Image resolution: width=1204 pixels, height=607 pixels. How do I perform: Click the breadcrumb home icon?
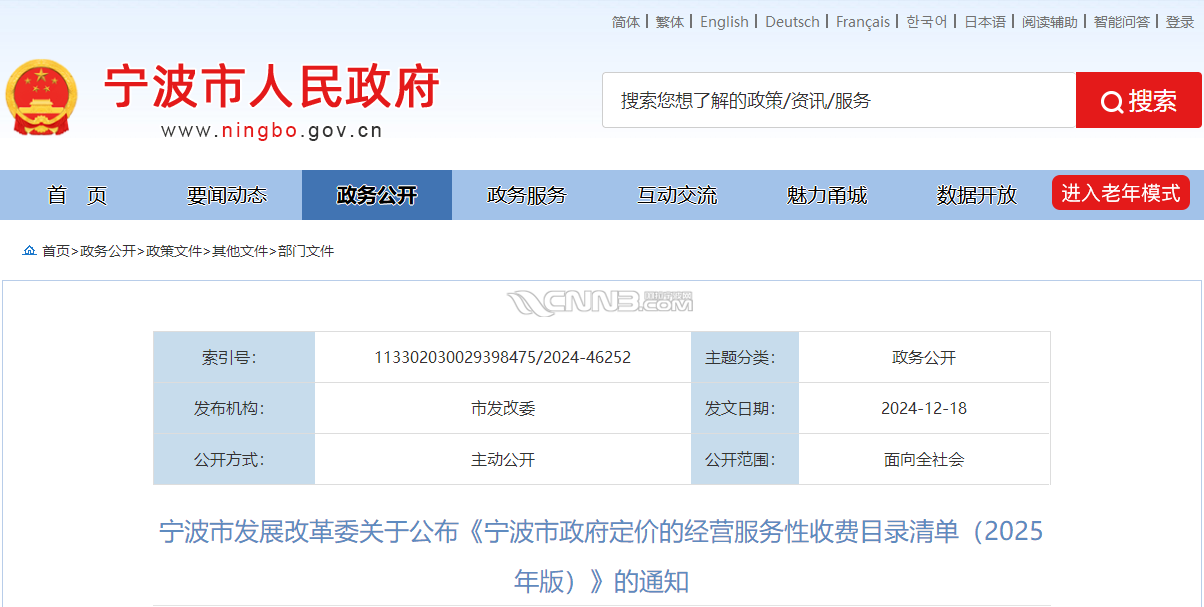tap(29, 251)
